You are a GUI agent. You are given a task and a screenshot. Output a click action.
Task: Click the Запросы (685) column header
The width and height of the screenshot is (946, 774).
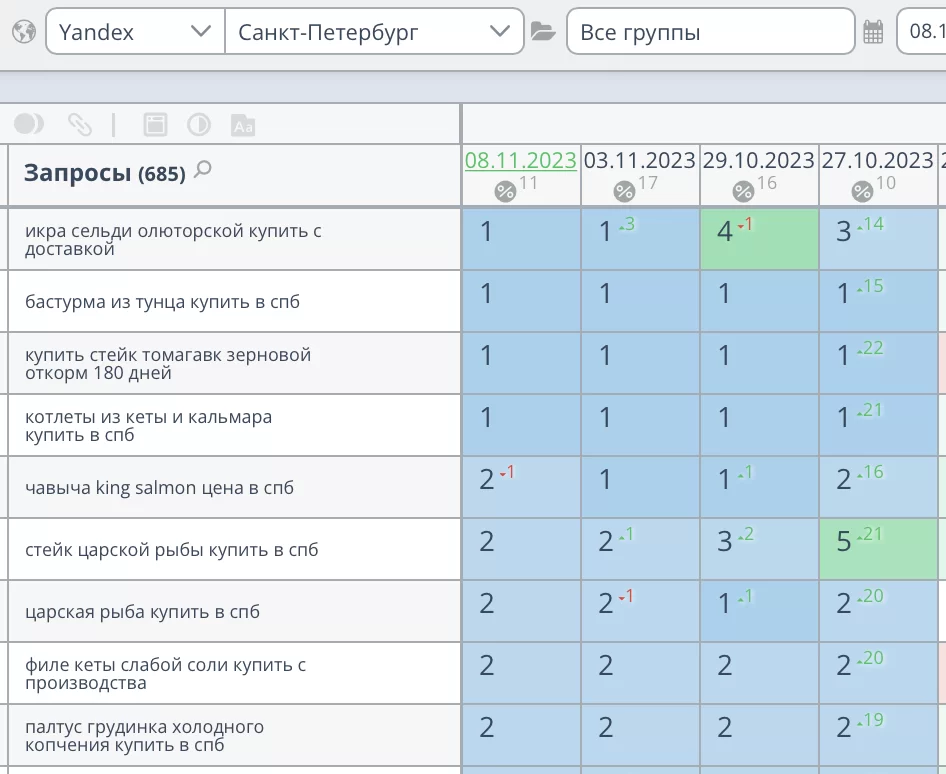(x=104, y=173)
